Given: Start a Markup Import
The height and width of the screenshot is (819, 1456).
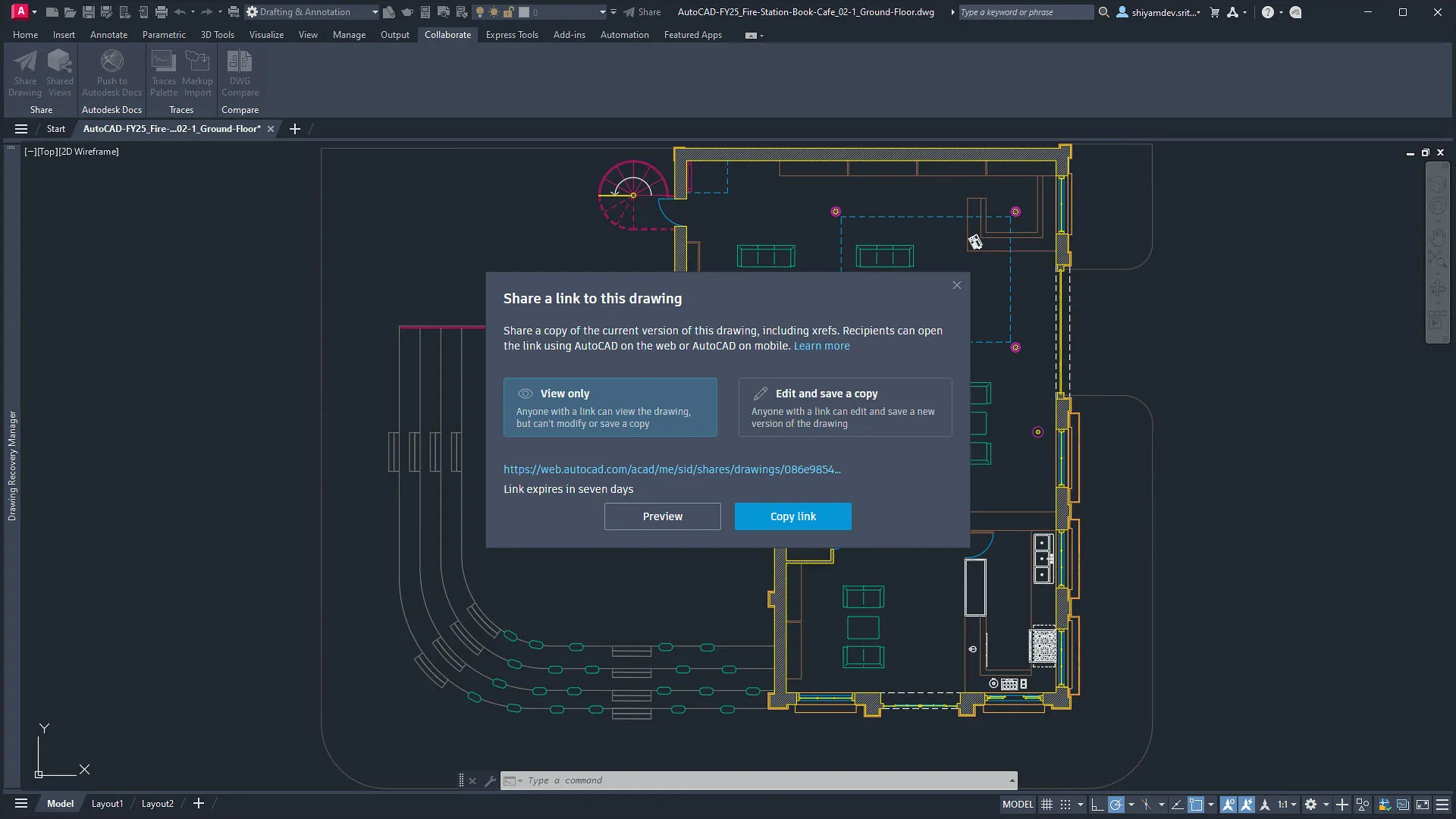Looking at the screenshot, I should [198, 72].
